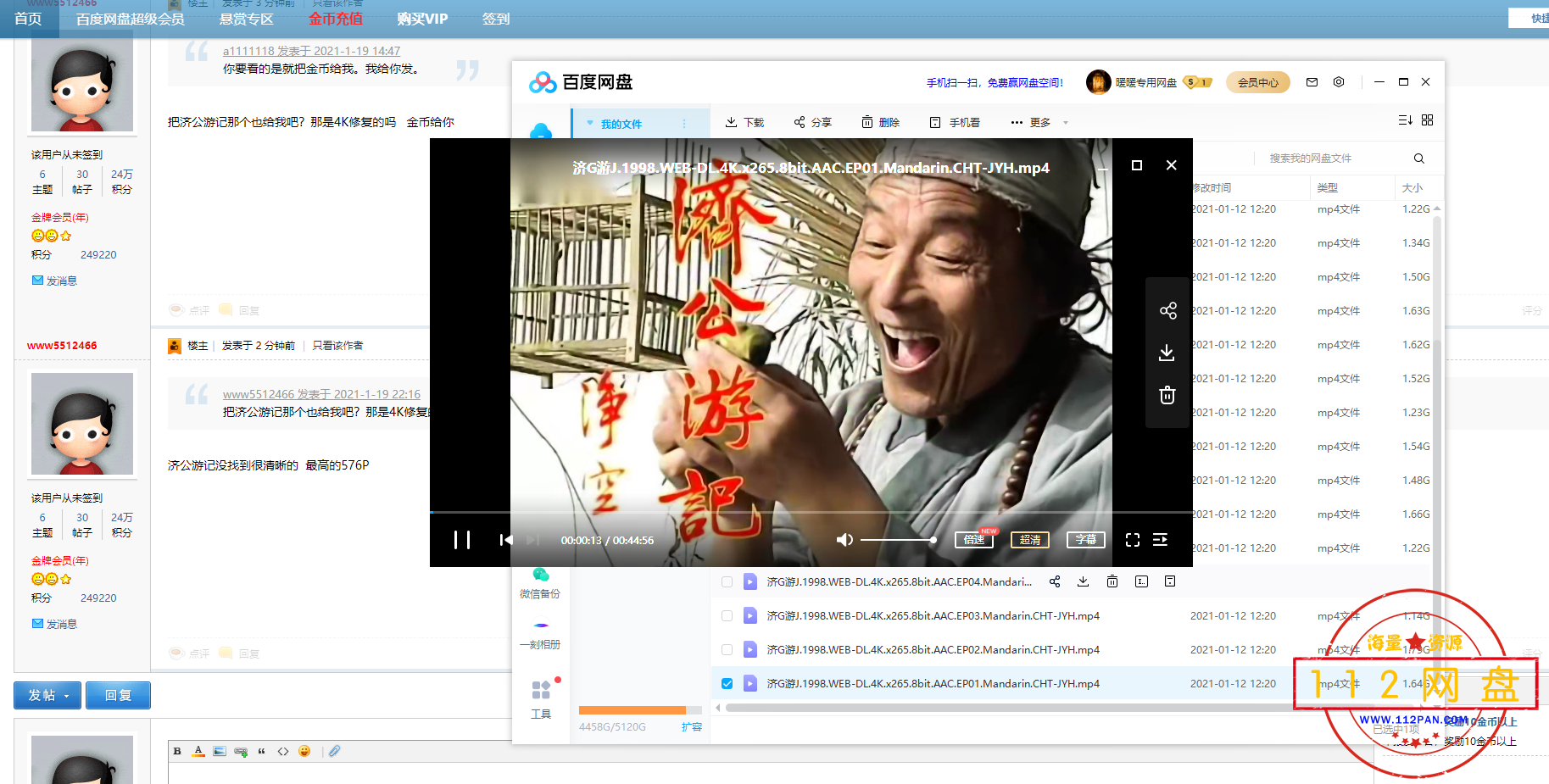The image size is (1549, 784).
Task: Delete video from player side panel
Action: (x=1167, y=395)
